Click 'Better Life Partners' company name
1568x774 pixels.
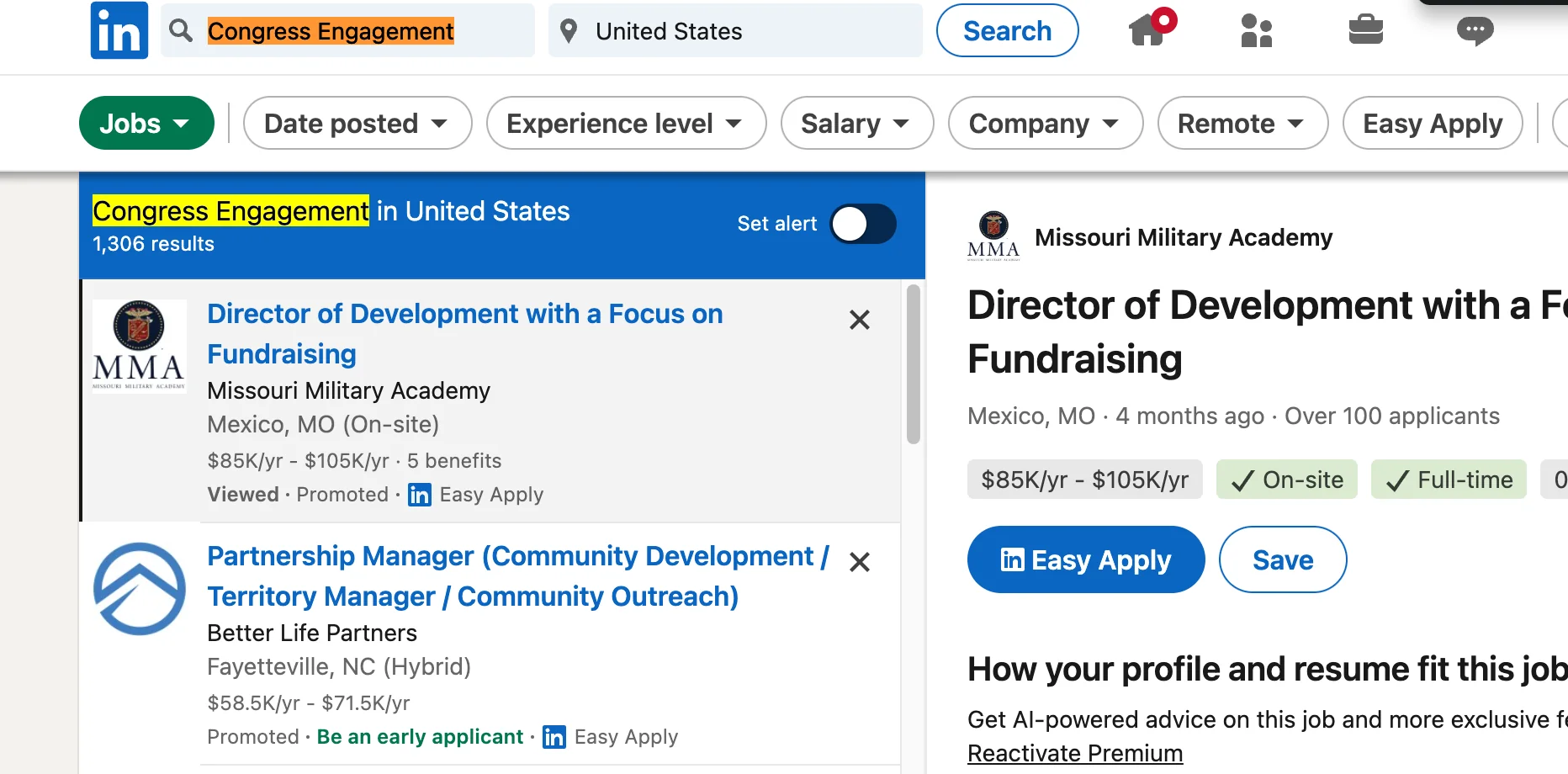(312, 633)
